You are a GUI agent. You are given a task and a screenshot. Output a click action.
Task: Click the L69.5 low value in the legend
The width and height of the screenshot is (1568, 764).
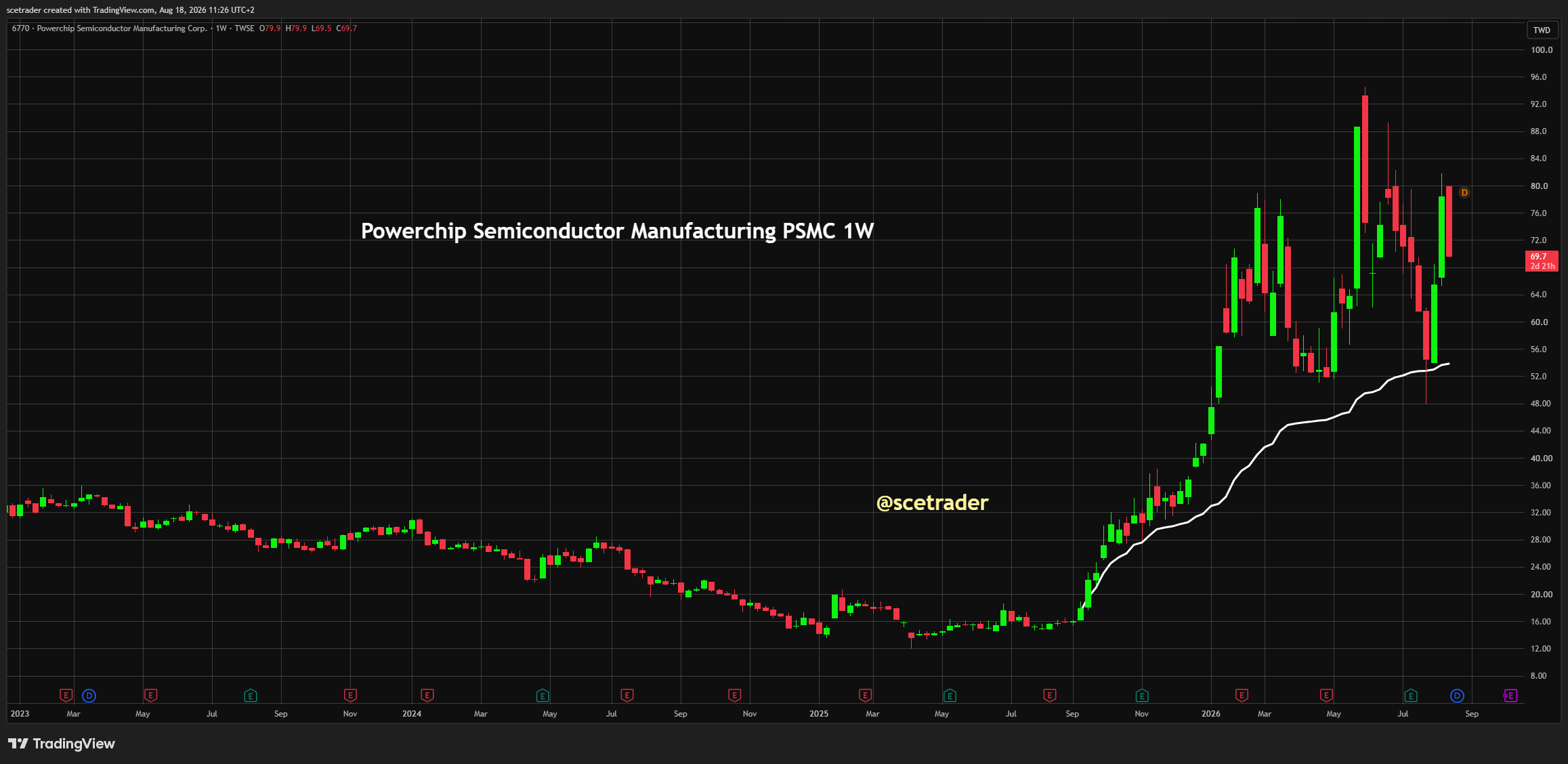point(322,28)
